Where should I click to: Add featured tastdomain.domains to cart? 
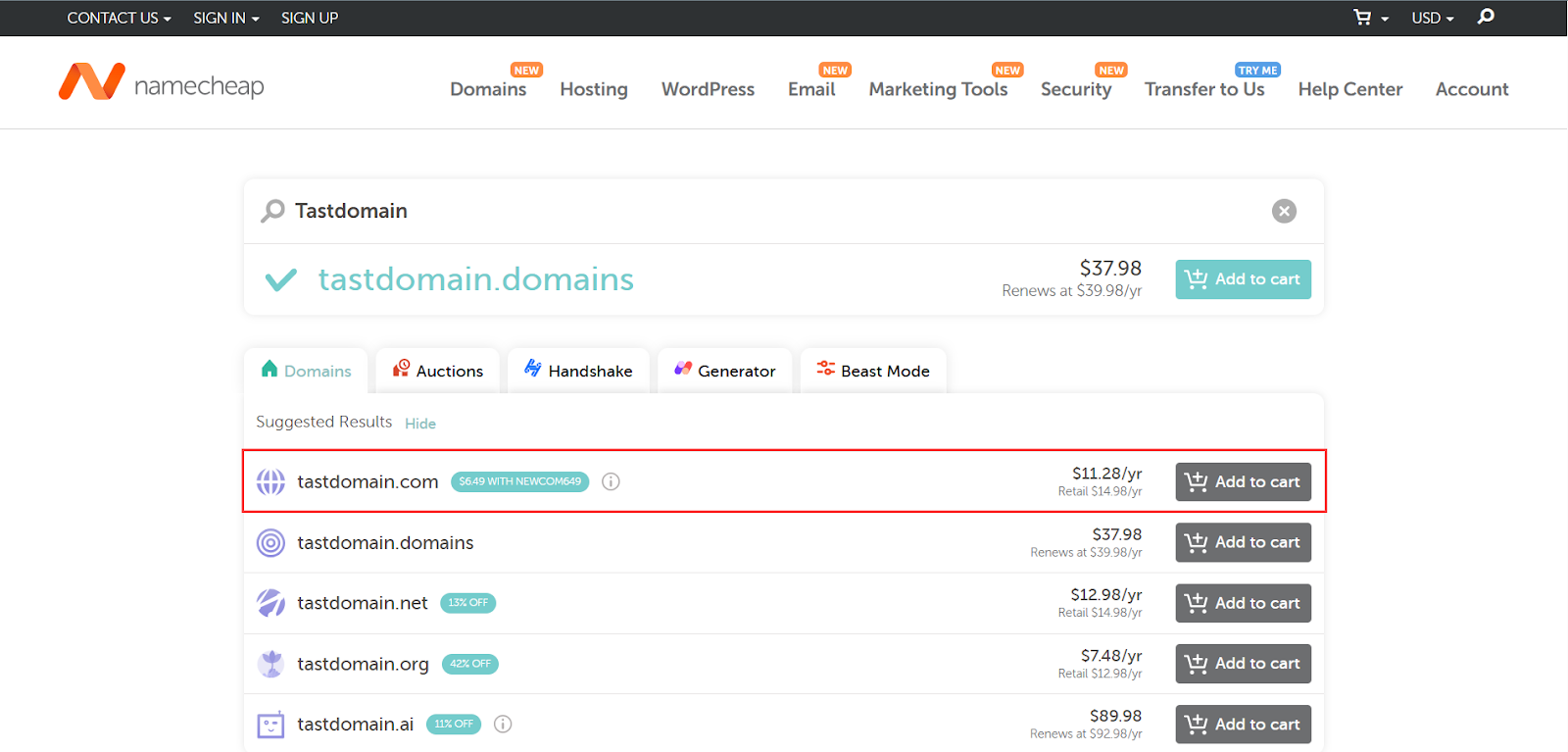pyautogui.click(x=1243, y=279)
